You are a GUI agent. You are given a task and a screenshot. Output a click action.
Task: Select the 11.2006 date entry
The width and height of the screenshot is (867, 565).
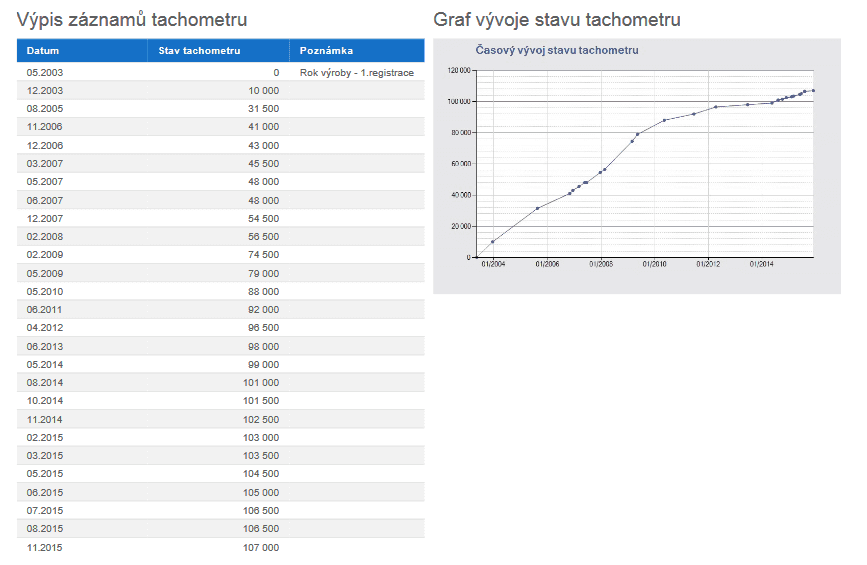coord(45,127)
